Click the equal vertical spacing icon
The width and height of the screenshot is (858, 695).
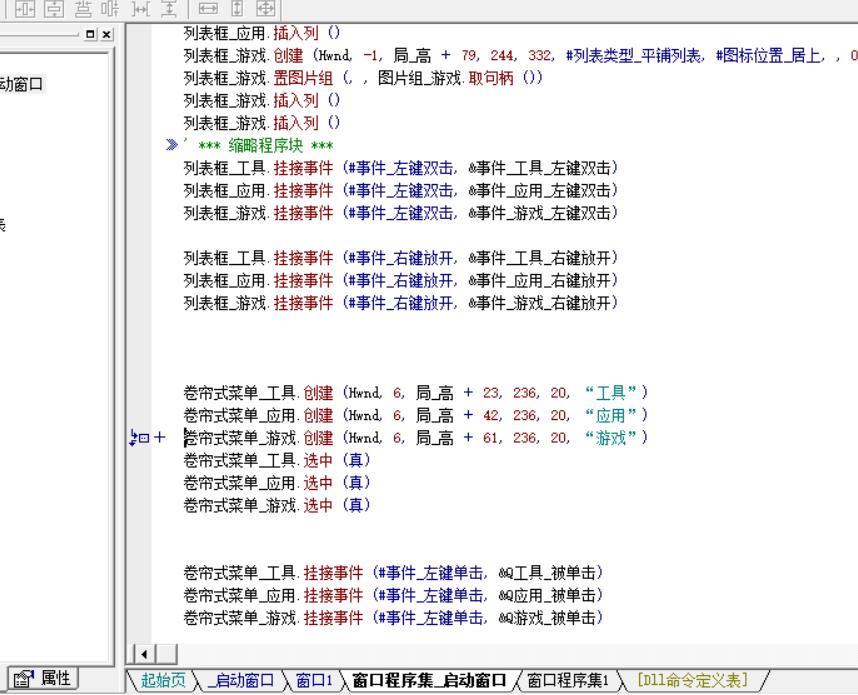pos(169,9)
